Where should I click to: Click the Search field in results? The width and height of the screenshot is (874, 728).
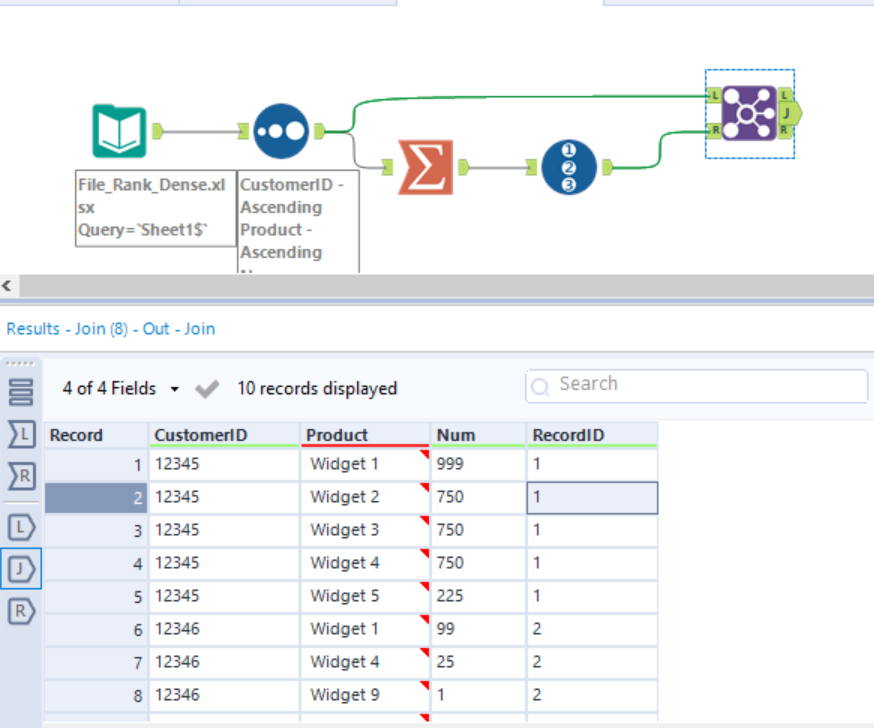point(696,385)
